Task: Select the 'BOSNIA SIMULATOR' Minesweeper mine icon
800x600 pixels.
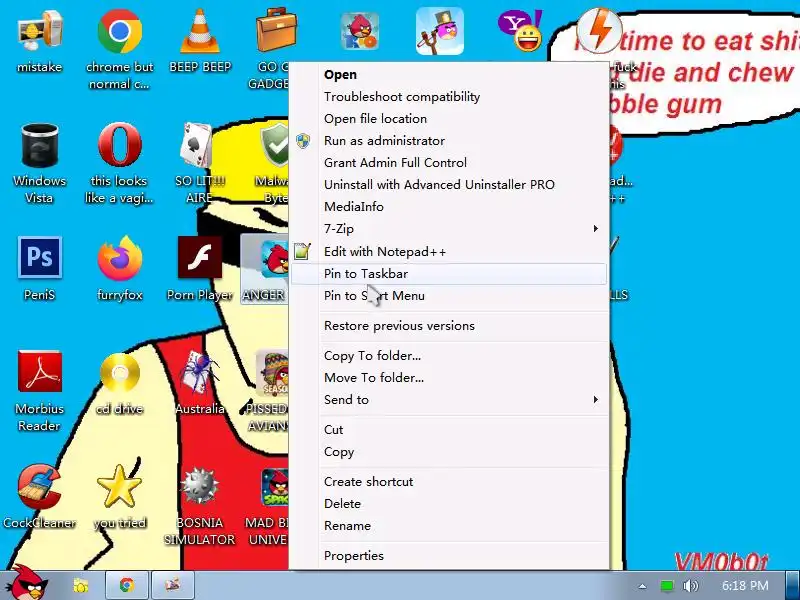Action: coord(200,486)
